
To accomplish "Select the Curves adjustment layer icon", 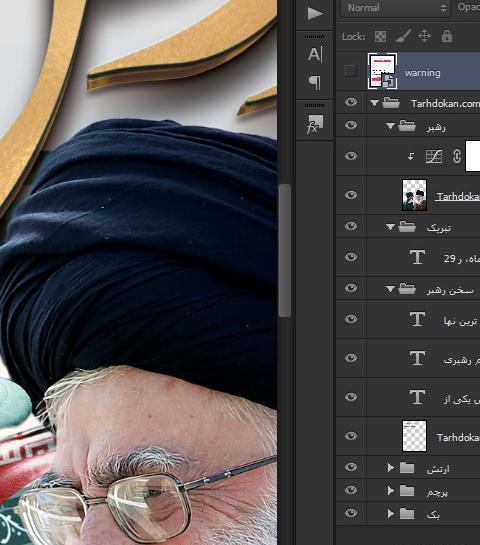I will pyautogui.click(x=434, y=156).
